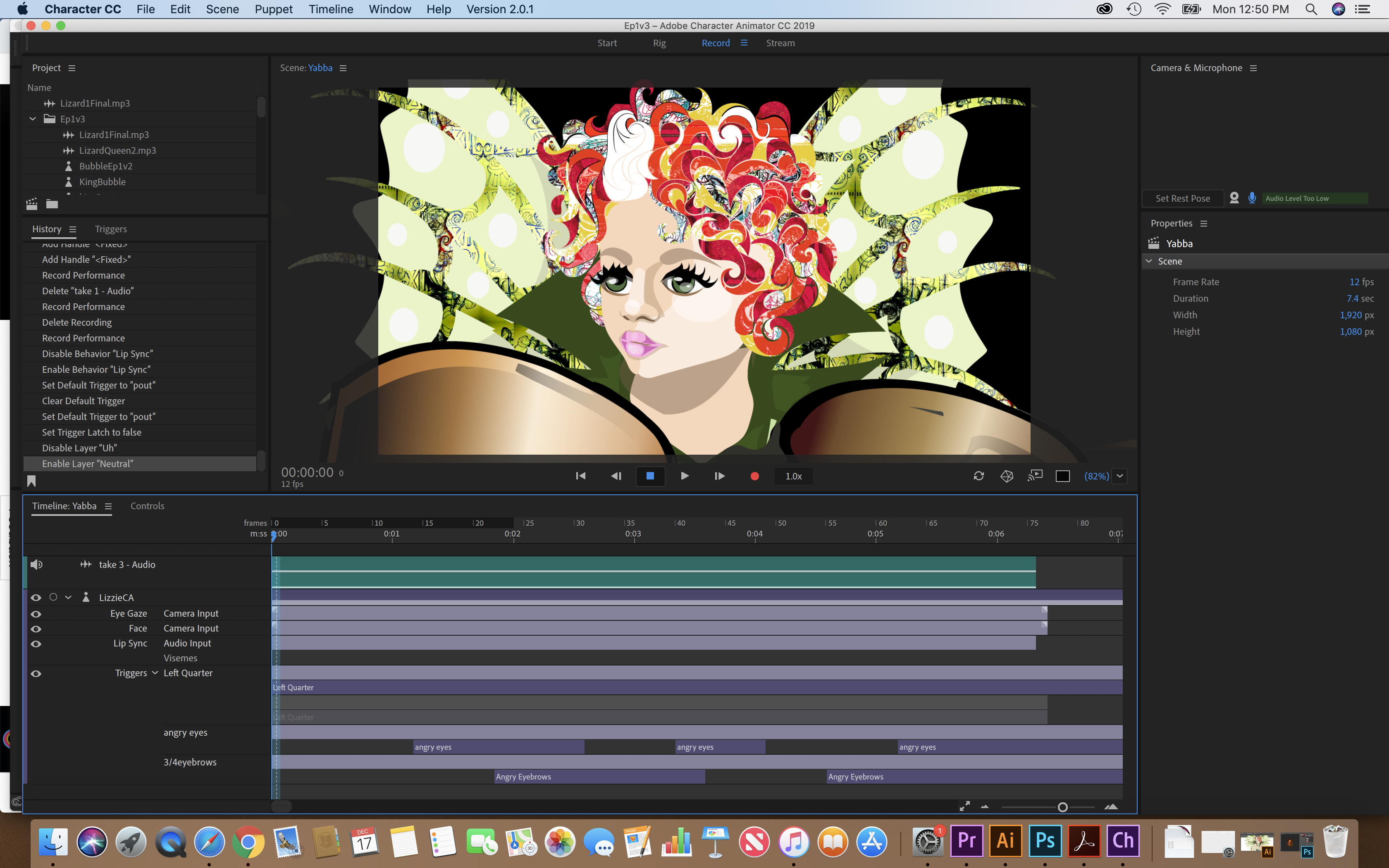Click the timeline horizontal scrollbar thumb
The image size is (1389, 868).
281,806
